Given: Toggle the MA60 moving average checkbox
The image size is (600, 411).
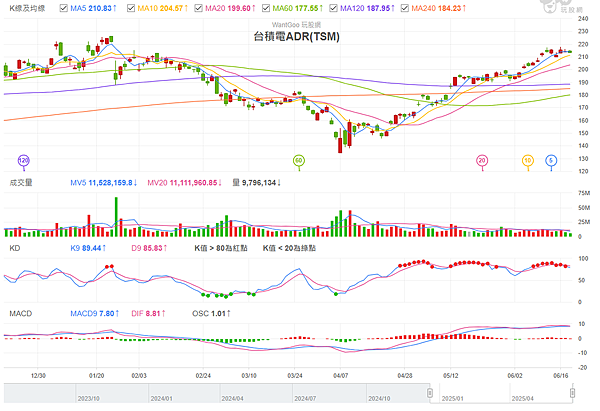Looking at the screenshot, I should point(266,8).
